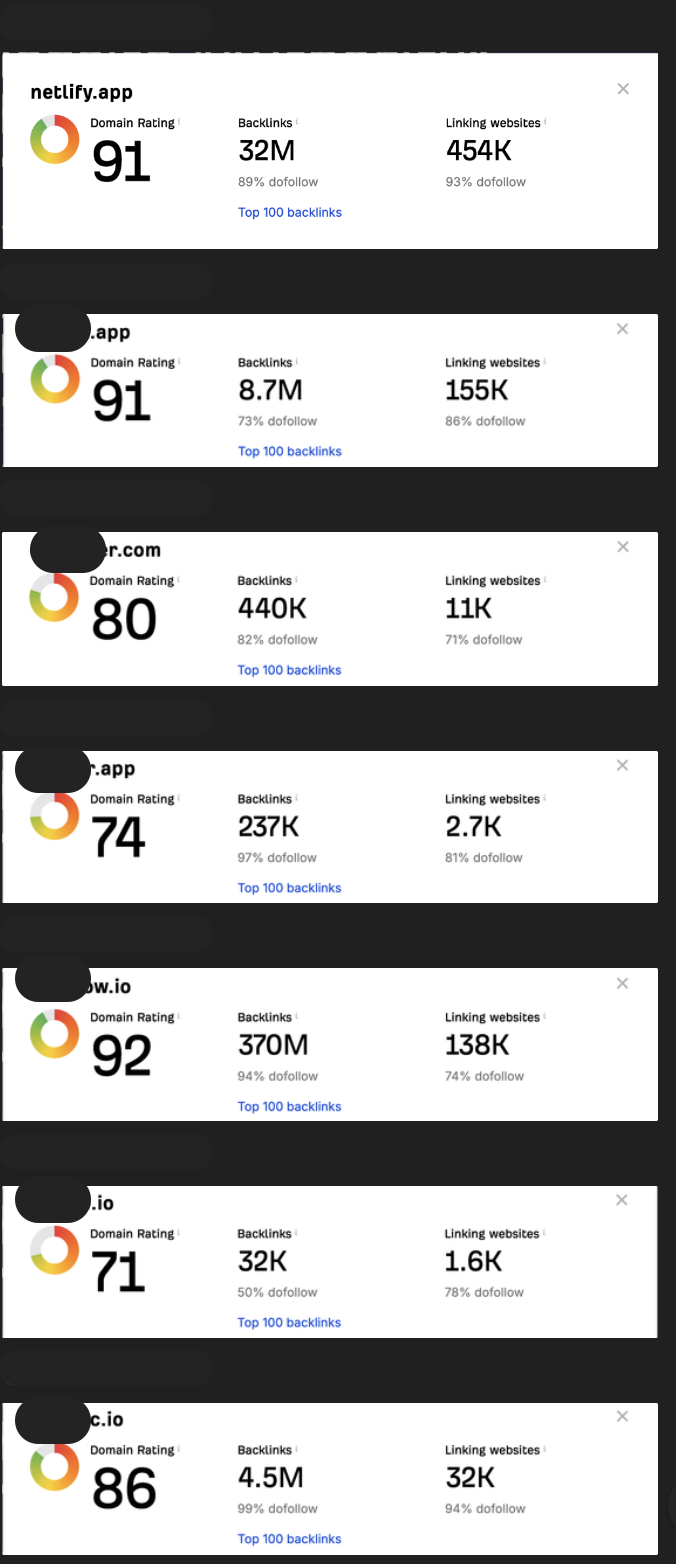Close the card showing Domain Rating 92
Viewport: 676px width, 1564px height.
click(x=623, y=984)
